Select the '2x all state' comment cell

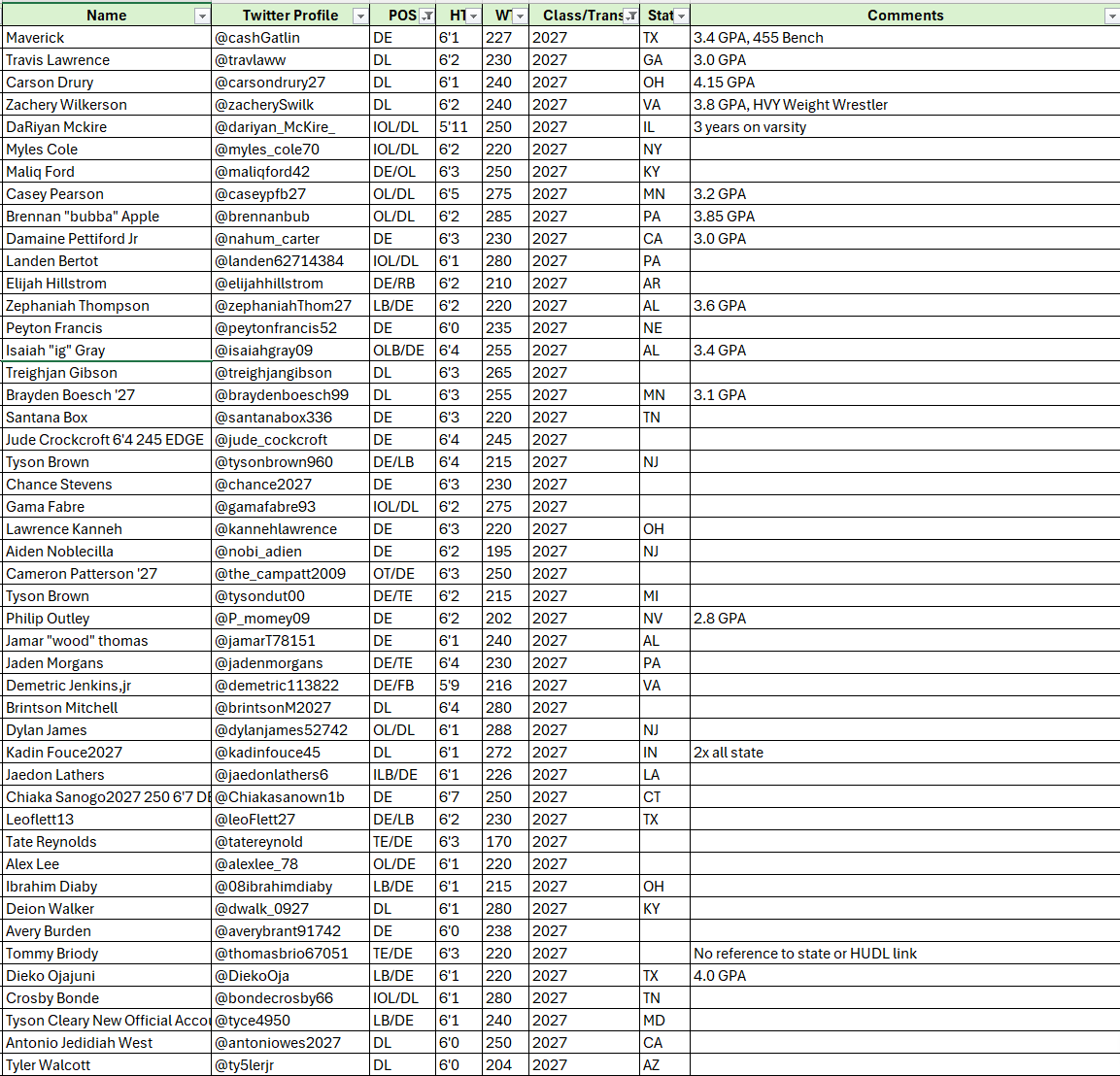(x=905, y=753)
